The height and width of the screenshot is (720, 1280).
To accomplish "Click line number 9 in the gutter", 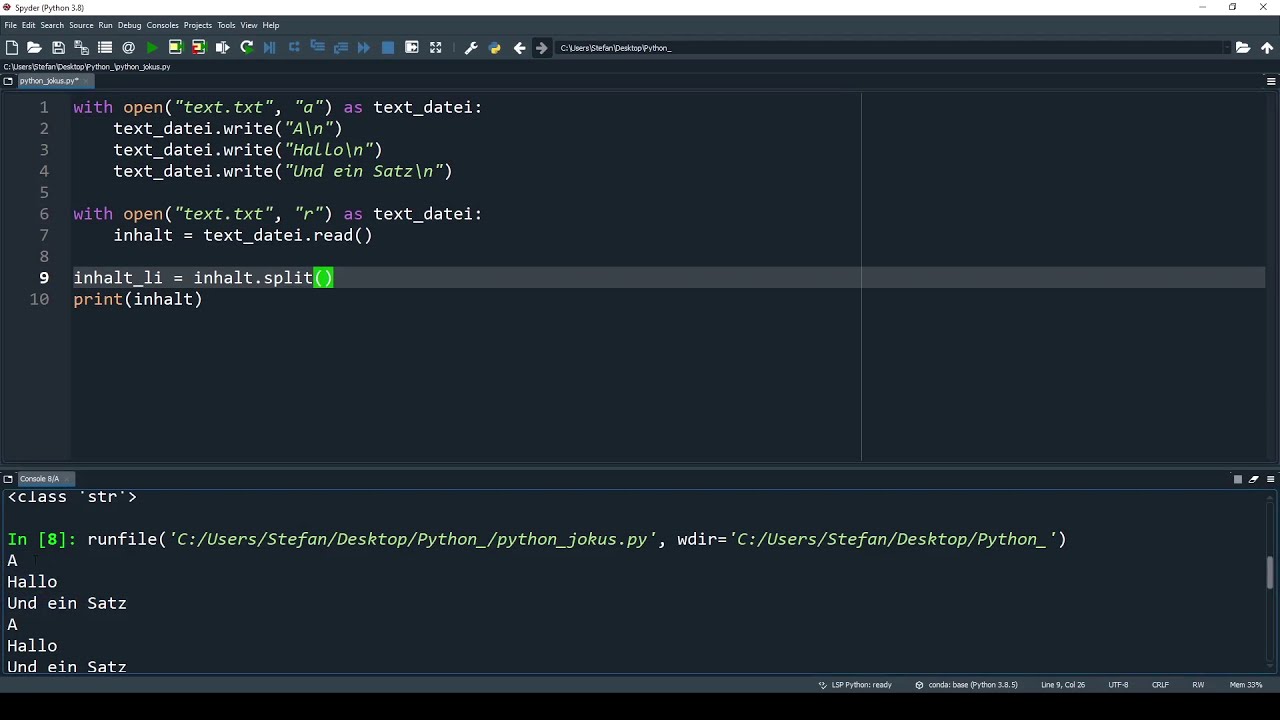I will 44,278.
